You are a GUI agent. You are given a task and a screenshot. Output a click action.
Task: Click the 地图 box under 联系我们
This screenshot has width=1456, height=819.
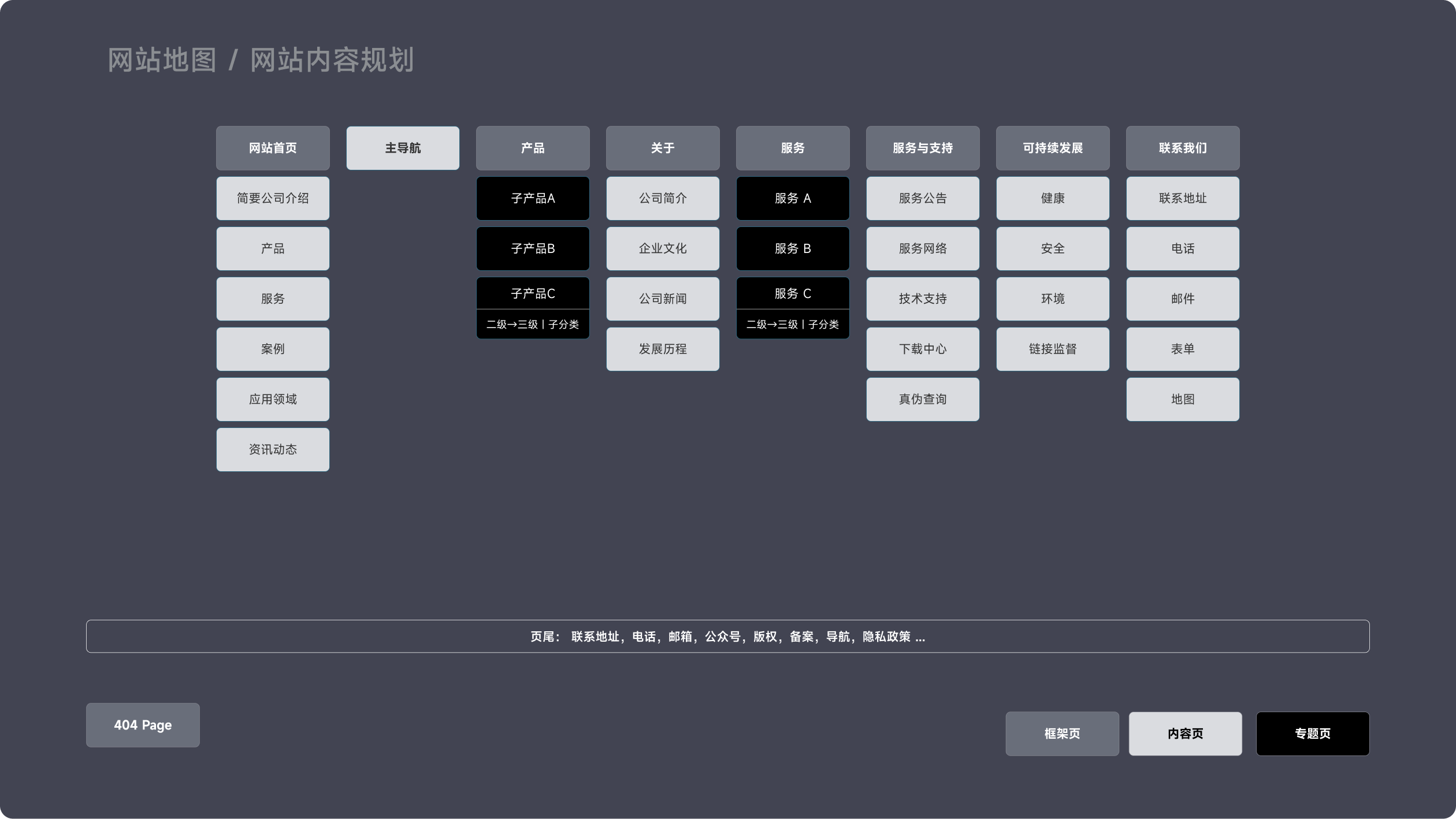pos(1183,399)
